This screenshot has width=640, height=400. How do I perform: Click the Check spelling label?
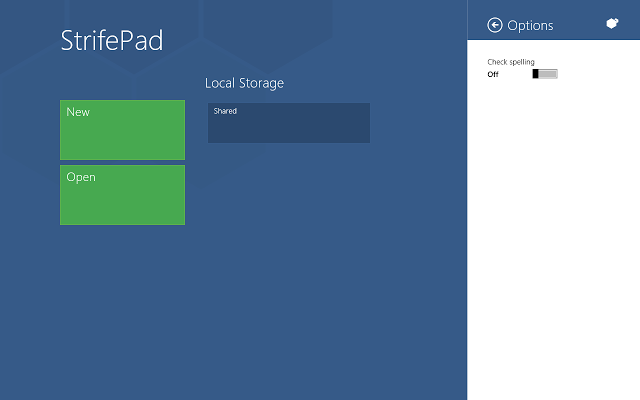(511, 62)
